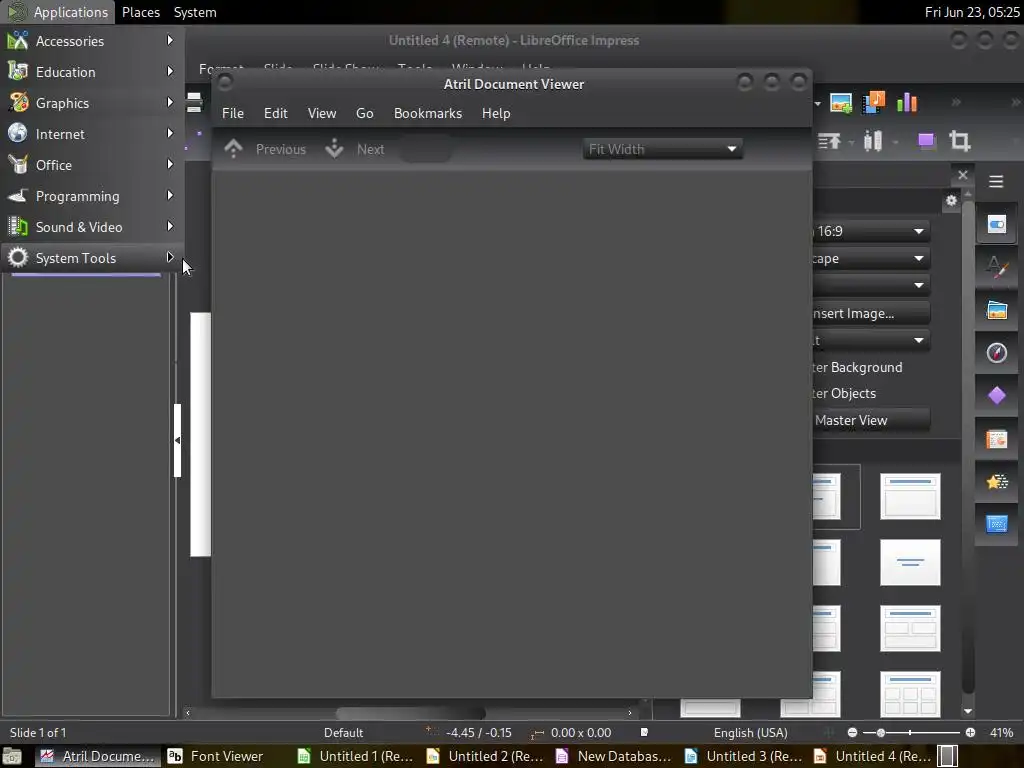Click the distribute objects icon in Impress toolbar
The image size is (1024, 768).
pyautogui.click(x=872, y=140)
